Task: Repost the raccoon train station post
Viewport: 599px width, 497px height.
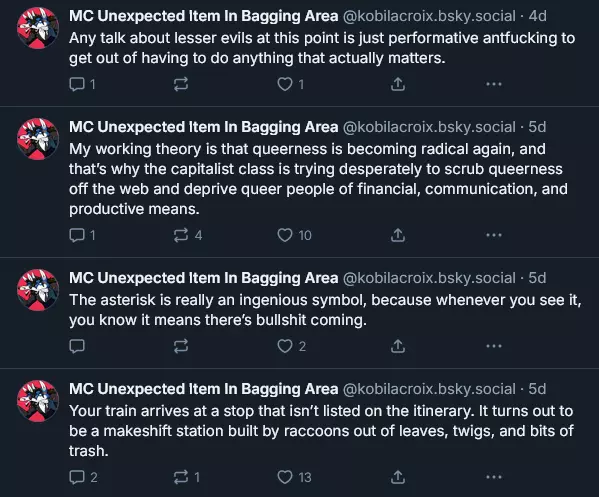Action: point(186,477)
